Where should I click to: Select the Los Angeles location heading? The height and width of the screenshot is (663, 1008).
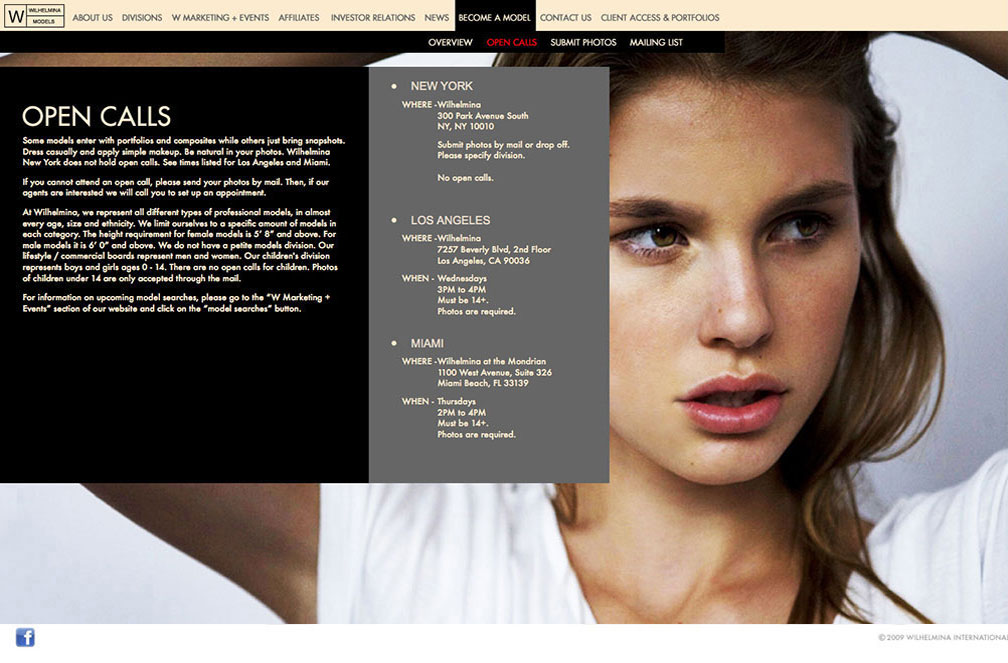(450, 220)
